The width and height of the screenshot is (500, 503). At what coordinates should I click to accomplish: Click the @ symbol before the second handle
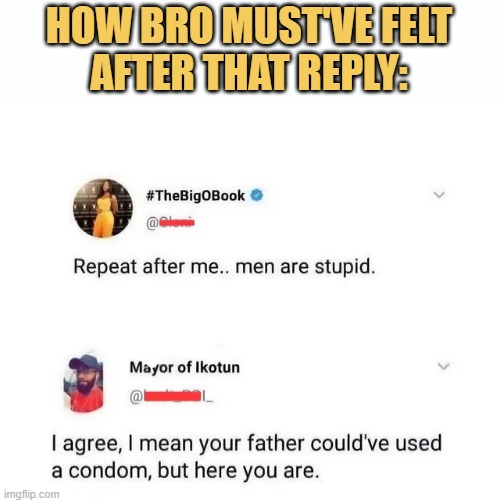(x=136, y=397)
